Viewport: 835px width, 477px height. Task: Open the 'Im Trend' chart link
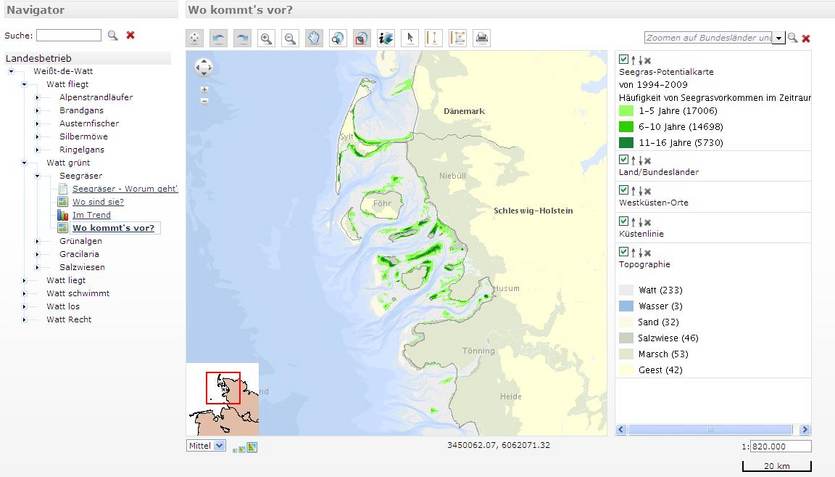point(92,215)
